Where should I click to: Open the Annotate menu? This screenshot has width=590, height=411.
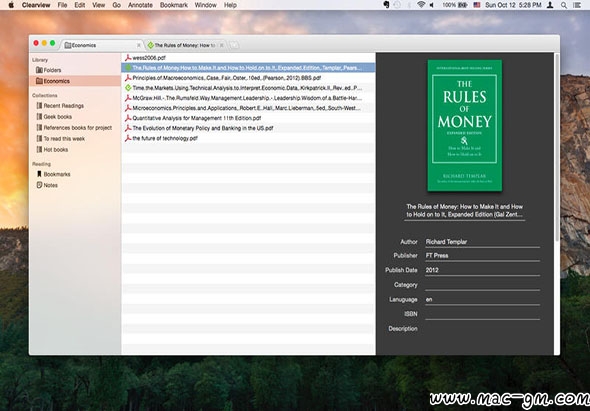click(x=140, y=5)
